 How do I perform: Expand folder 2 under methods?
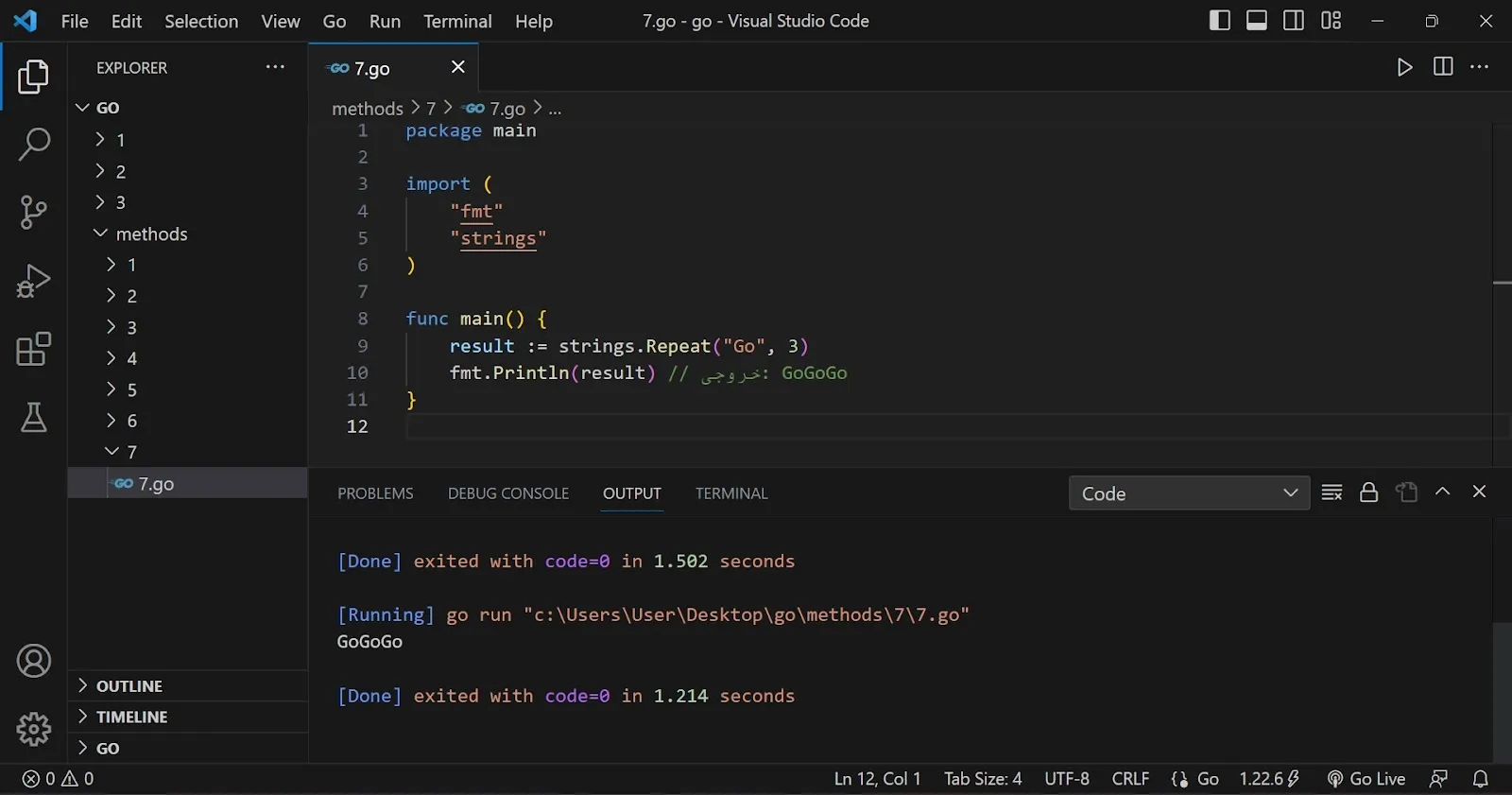187,296
